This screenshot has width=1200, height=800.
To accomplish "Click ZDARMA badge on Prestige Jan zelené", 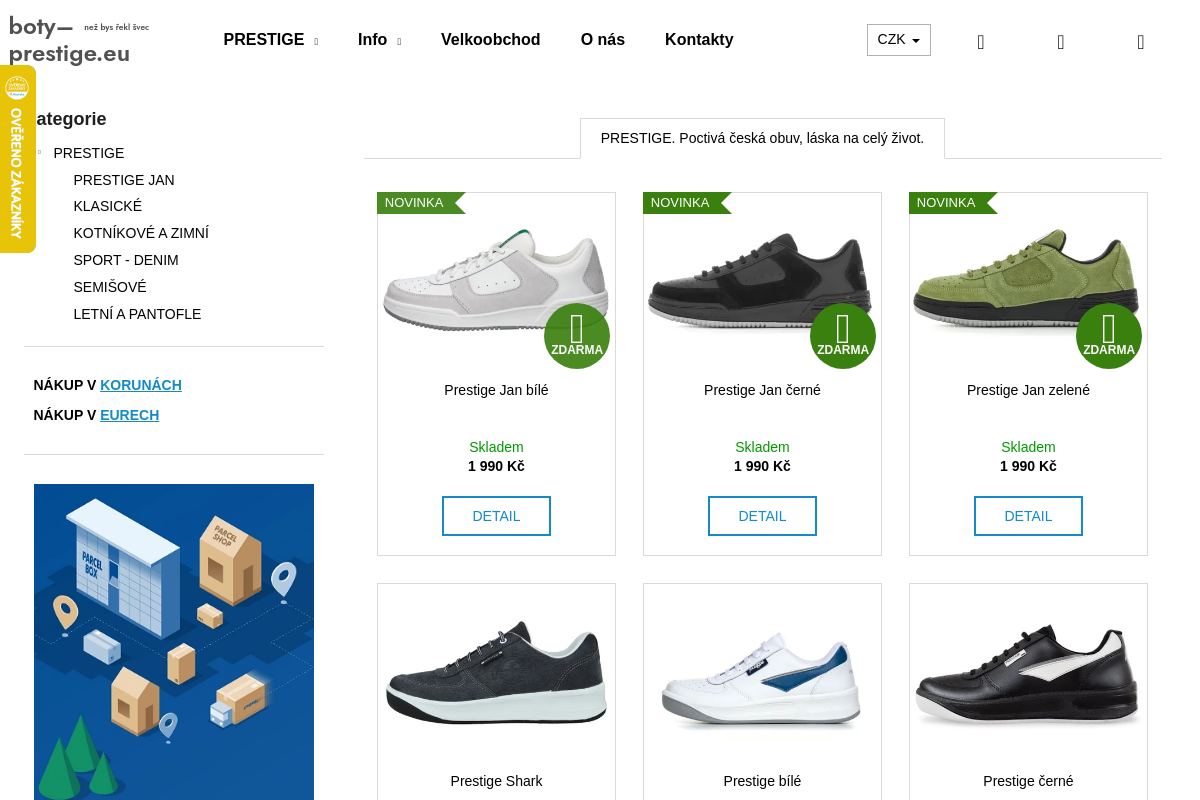I will (x=1109, y=336).
